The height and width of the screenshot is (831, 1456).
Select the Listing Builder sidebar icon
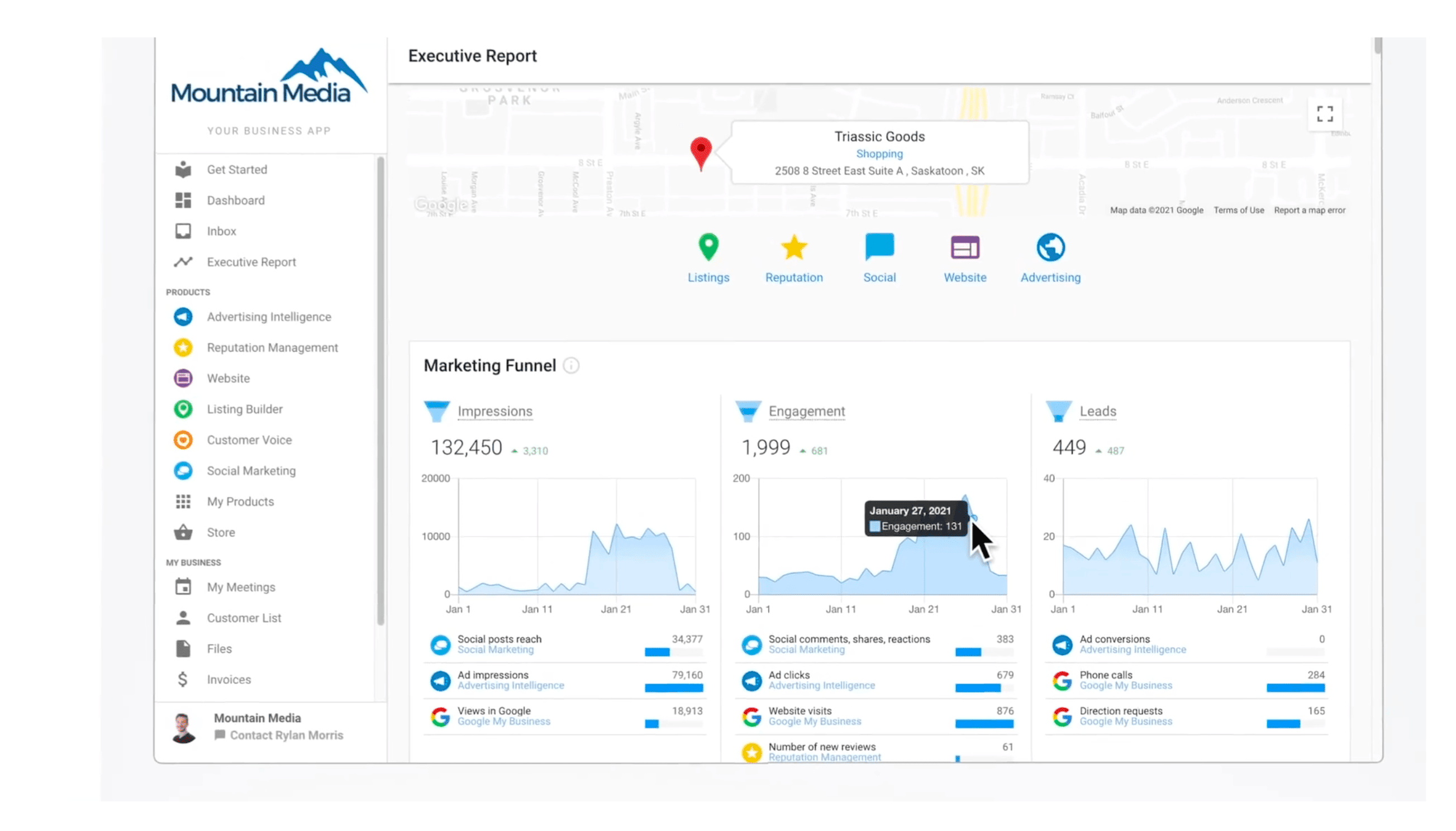[183, 409]
